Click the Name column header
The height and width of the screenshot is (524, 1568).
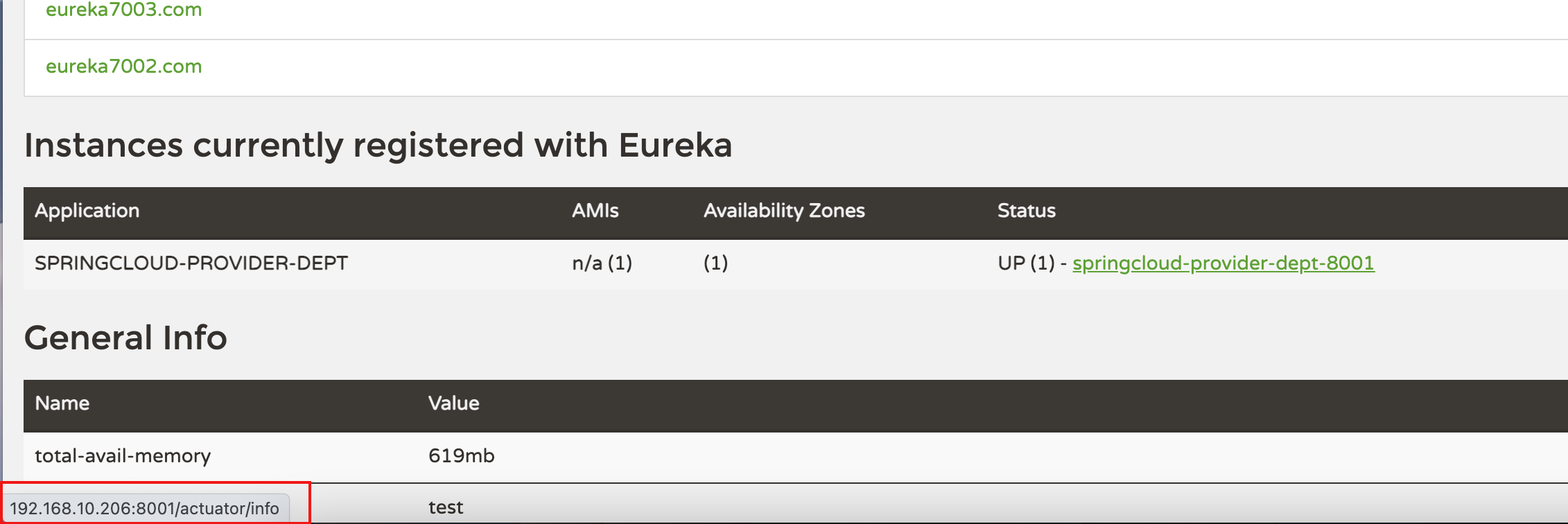point(62,403)
